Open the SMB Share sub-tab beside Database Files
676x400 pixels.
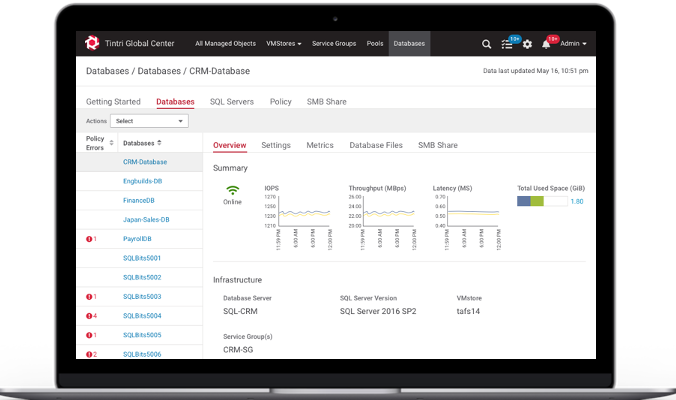pyautogui.click(x=438, y=145)
